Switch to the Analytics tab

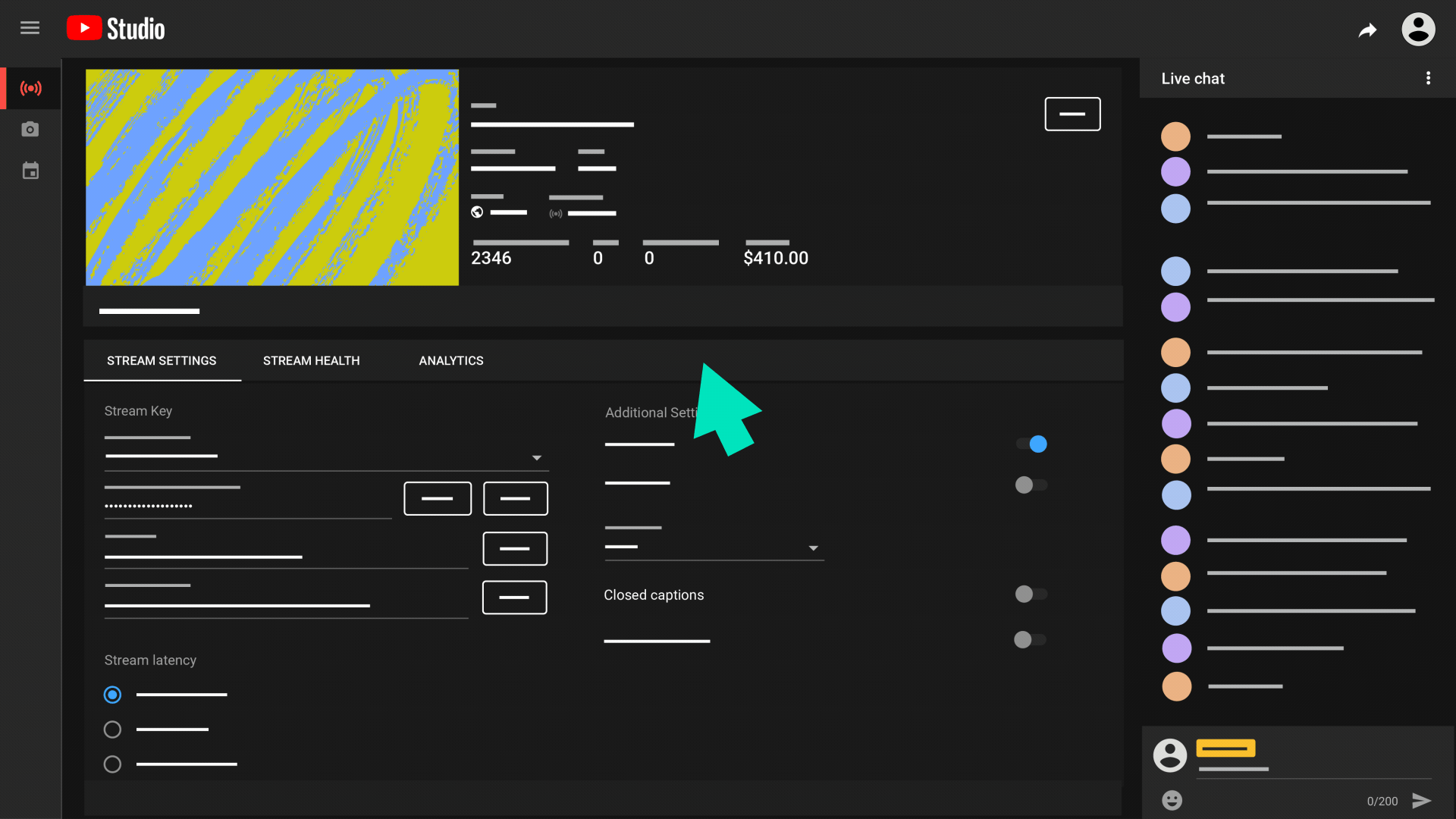(x=450, y=361)
